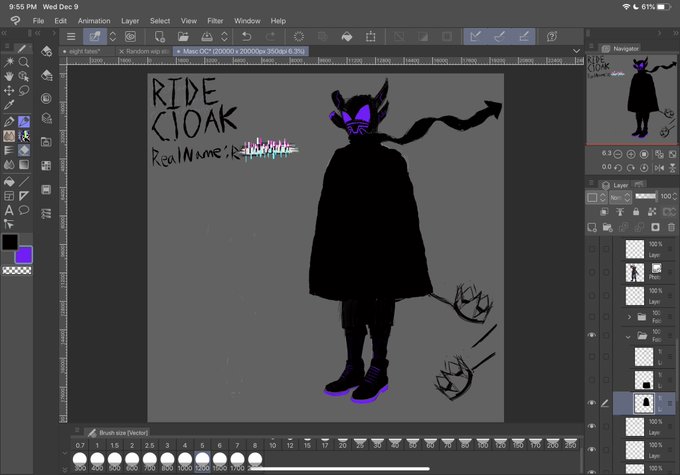Toggle the eye of the layer just below the selected layer

tap(592, 426)
